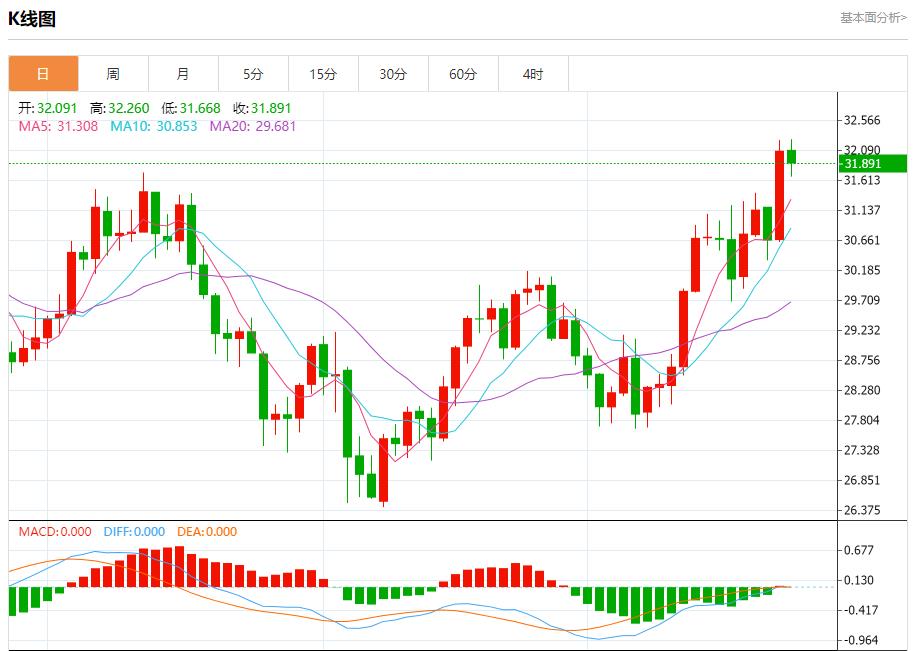Click the MA5 indicator value label

58,126
